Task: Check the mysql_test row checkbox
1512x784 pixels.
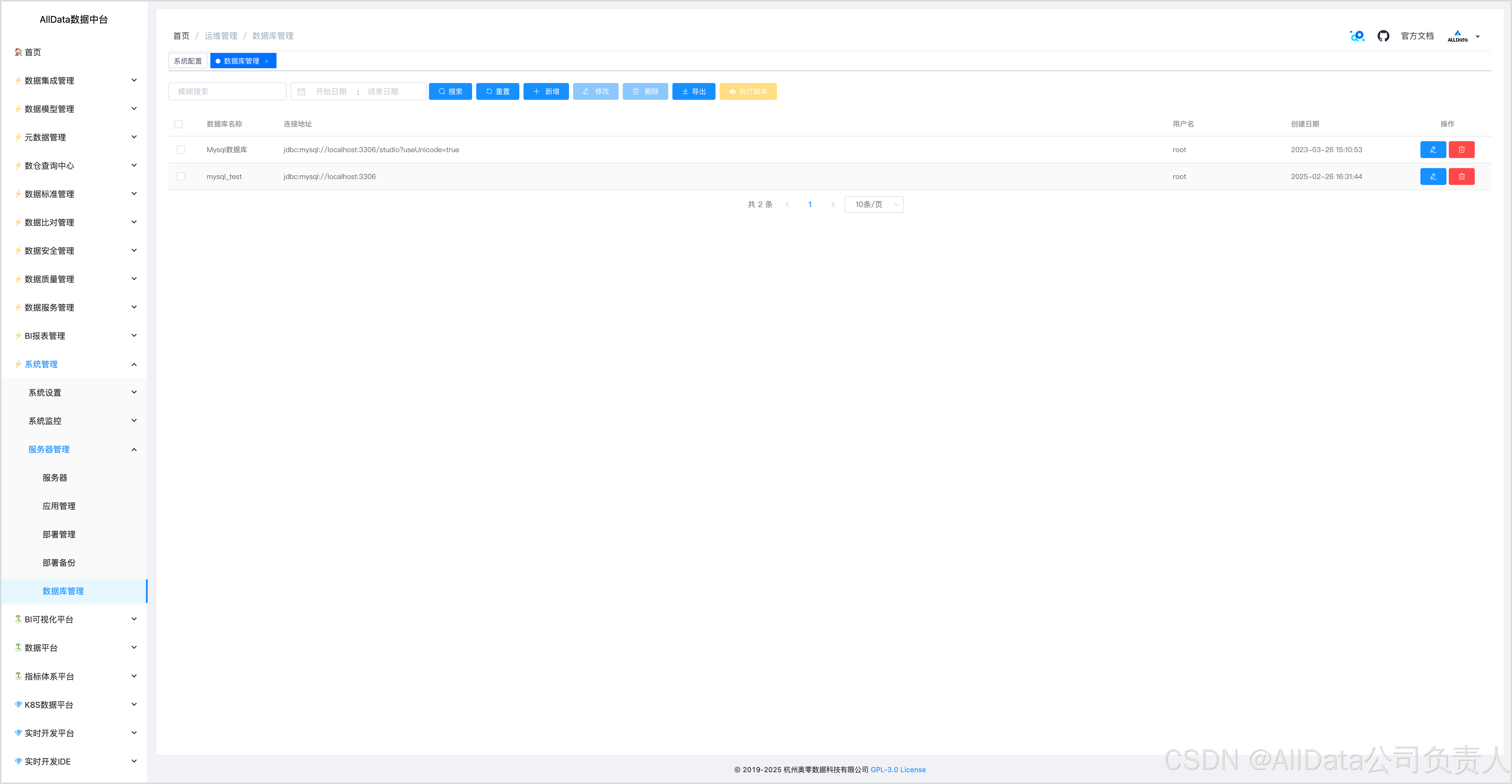Action: coord(181,177)
